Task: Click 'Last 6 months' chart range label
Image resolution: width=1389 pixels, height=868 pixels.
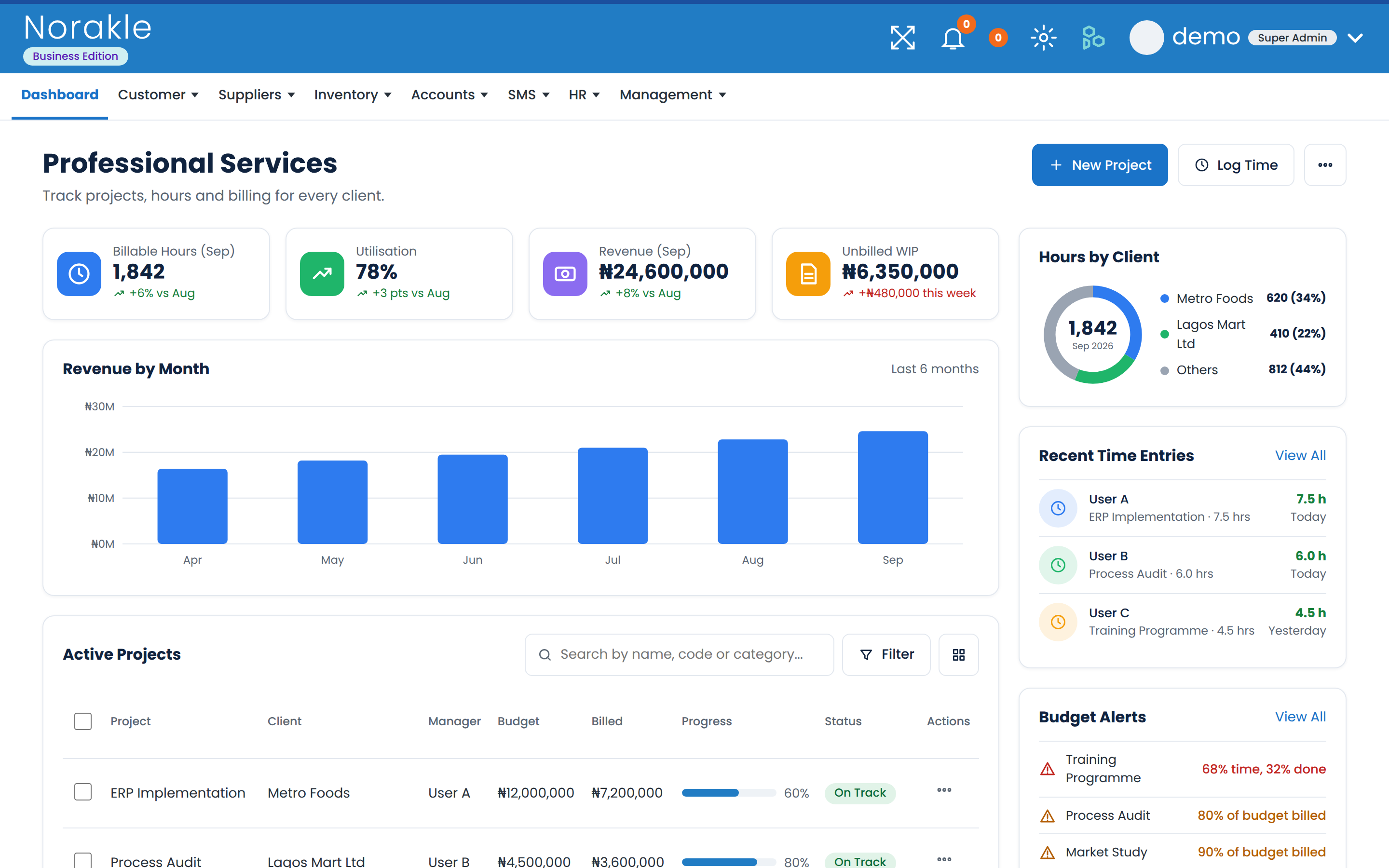Action: coord(934,369)
